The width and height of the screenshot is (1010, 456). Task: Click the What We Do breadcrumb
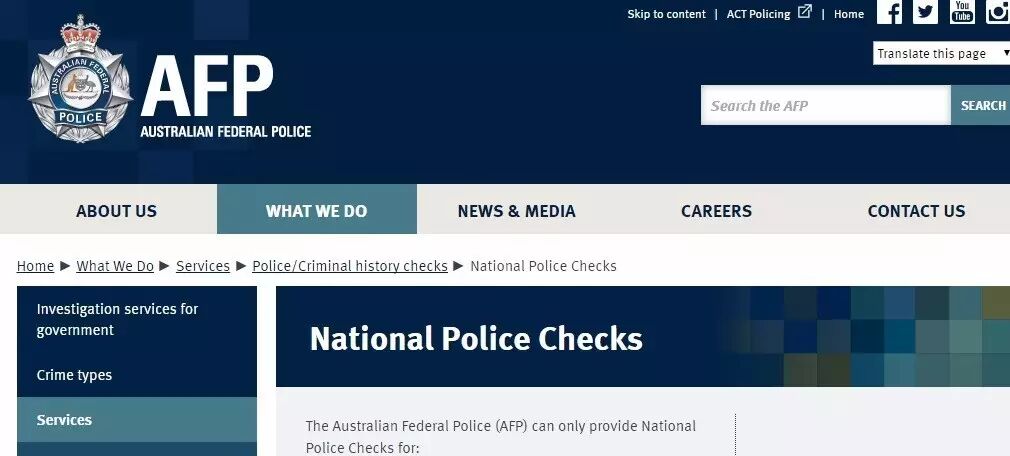click(115, 266)
